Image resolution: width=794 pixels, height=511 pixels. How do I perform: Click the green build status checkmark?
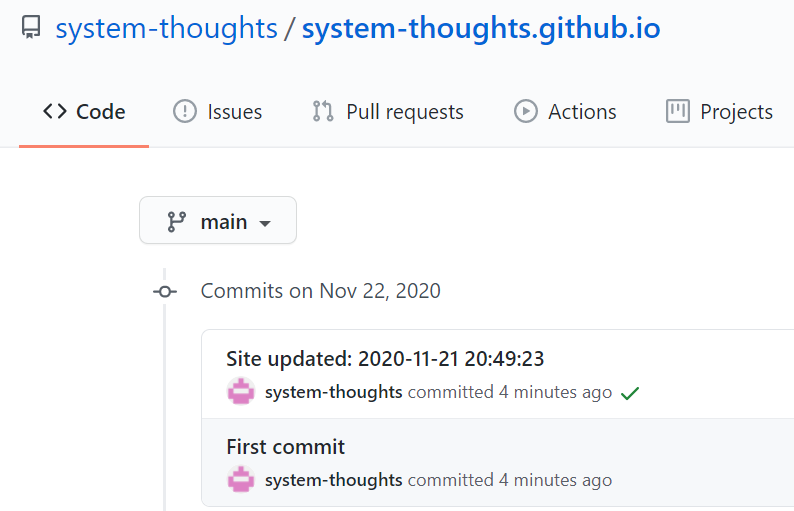point(630,393)
